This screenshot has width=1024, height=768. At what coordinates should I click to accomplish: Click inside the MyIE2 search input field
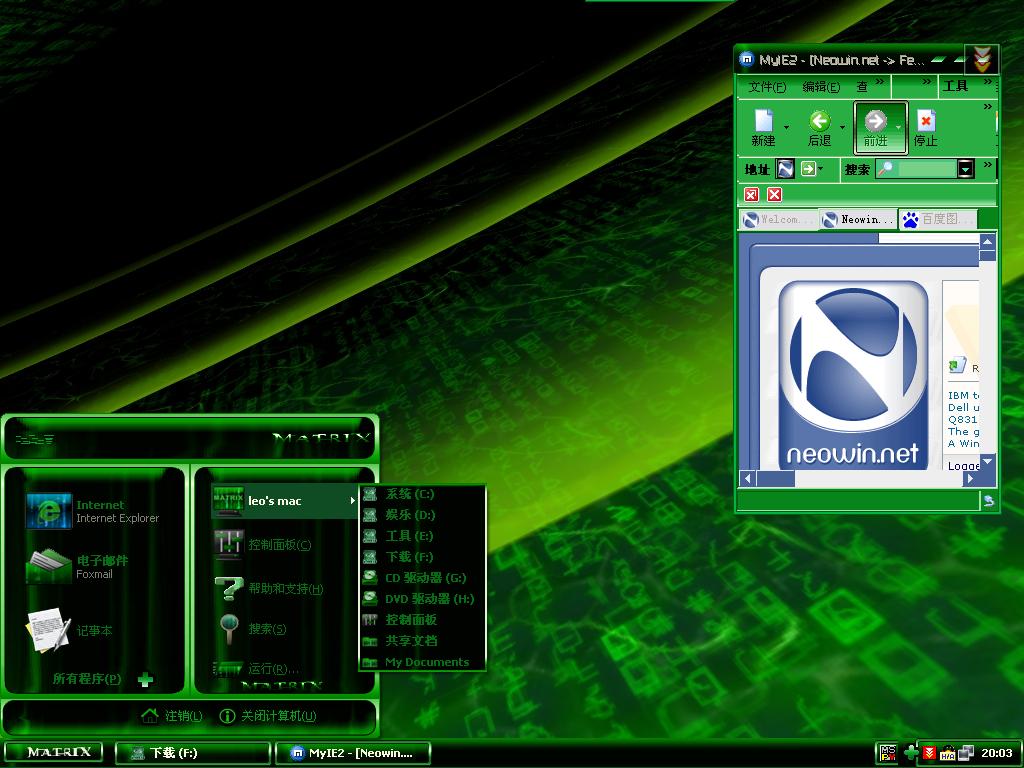pos(926,169)
